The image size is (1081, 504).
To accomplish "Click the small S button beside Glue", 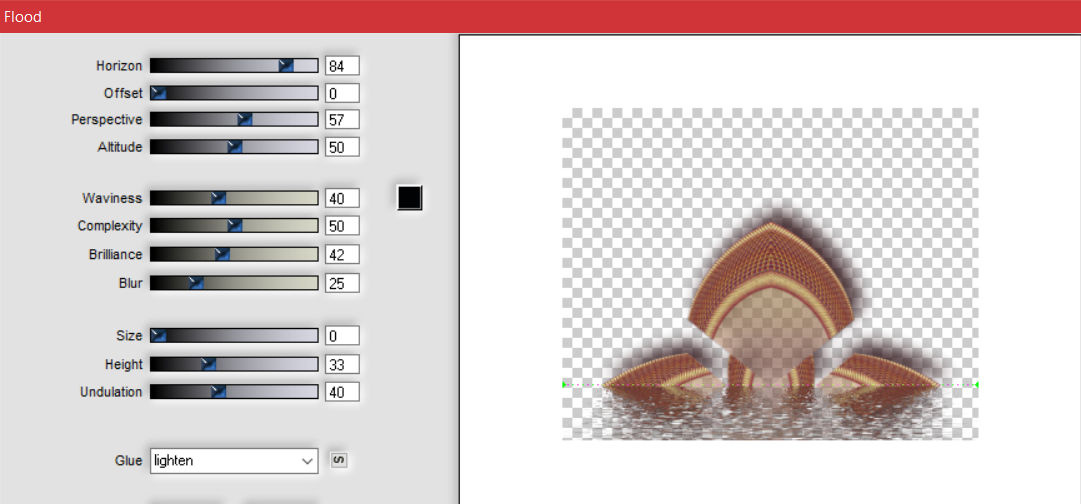I will click(339, 460).
